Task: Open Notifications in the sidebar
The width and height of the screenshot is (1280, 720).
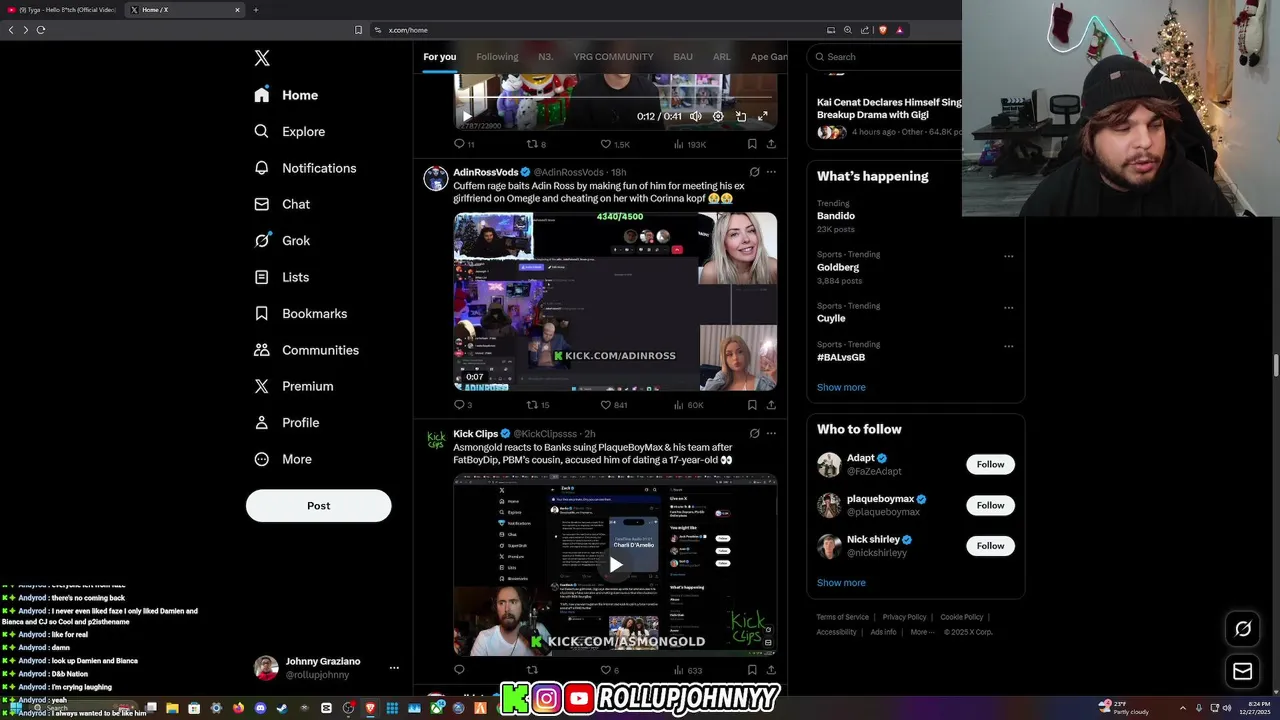Action: coord(305,168)
